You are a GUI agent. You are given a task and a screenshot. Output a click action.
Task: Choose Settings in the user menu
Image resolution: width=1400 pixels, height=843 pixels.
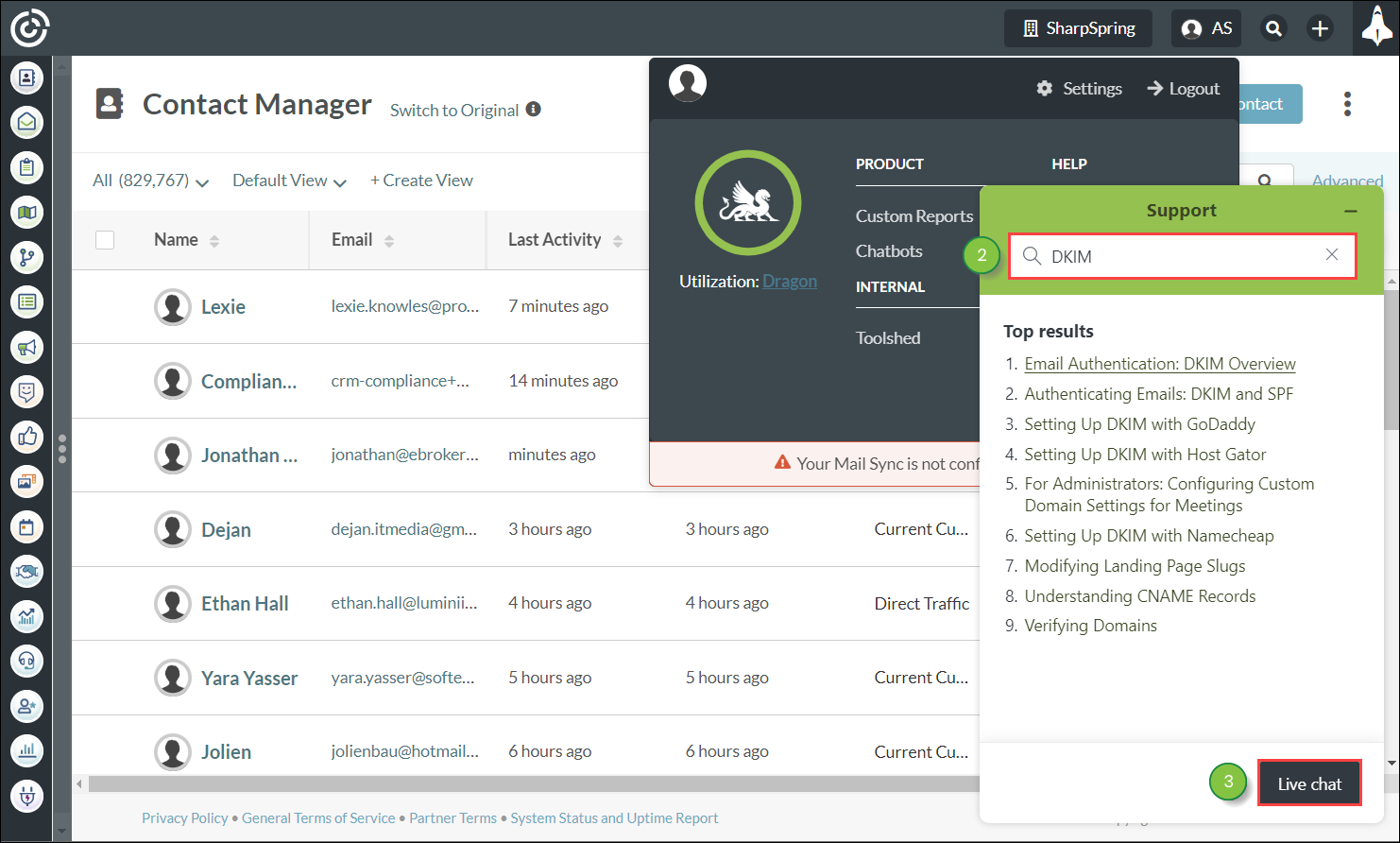pyautogui.click(x=1080, y=89)
